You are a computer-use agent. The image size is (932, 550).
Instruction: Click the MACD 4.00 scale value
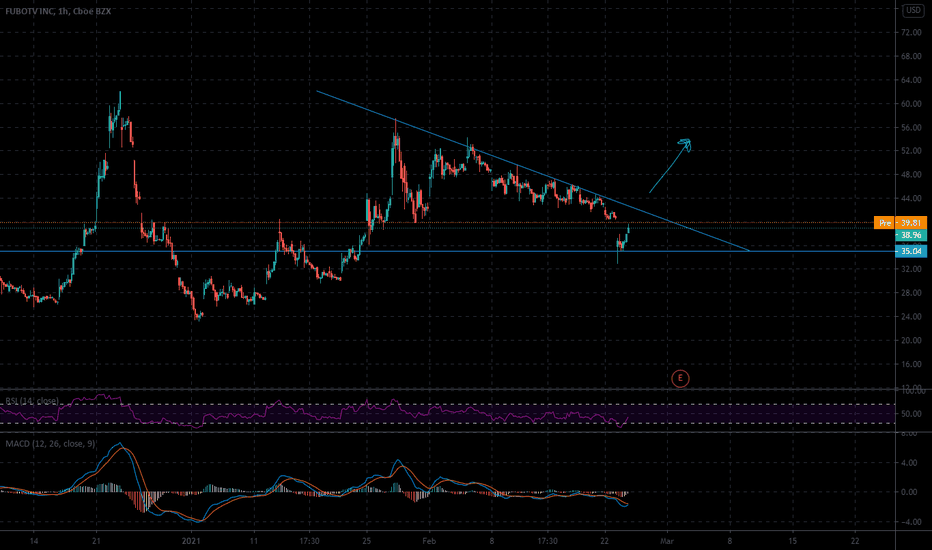(x=911, y=463)
